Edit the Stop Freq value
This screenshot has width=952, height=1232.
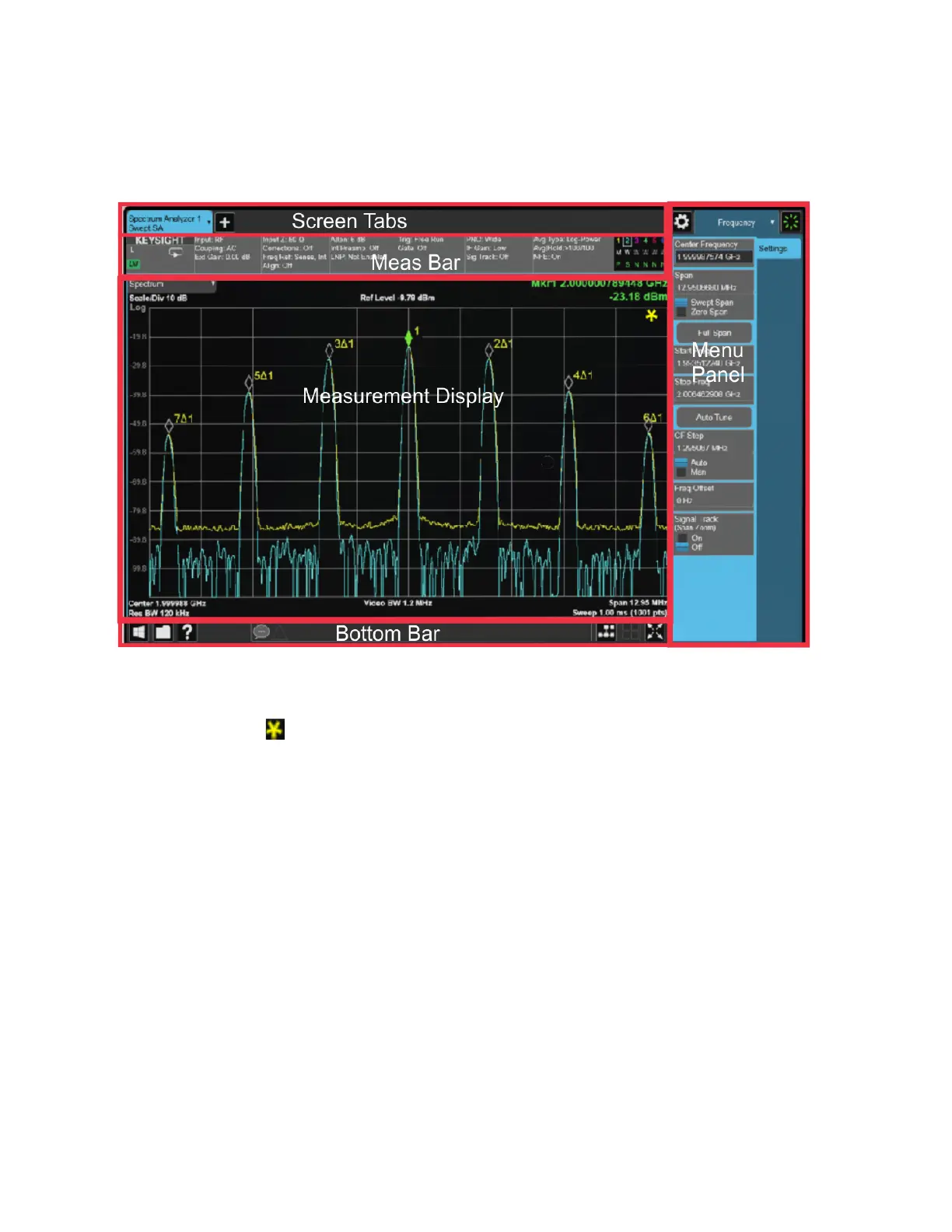(713, 394)
